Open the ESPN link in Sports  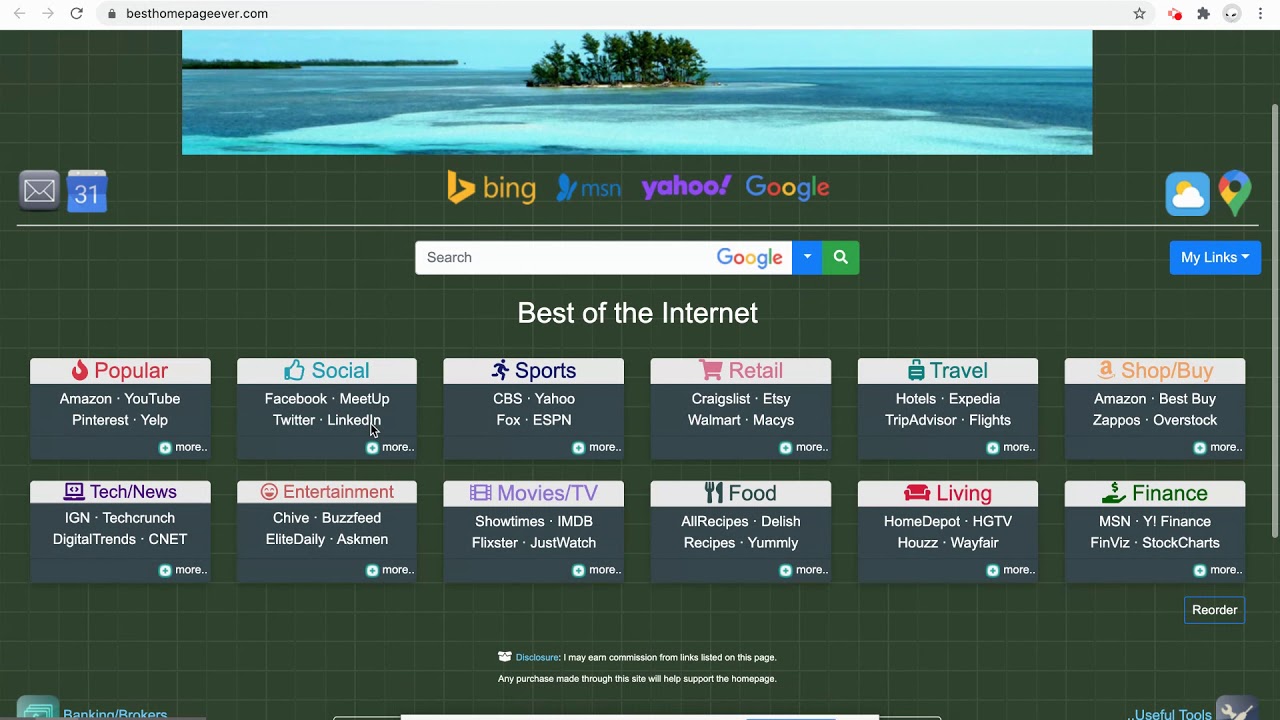[552, 420]
